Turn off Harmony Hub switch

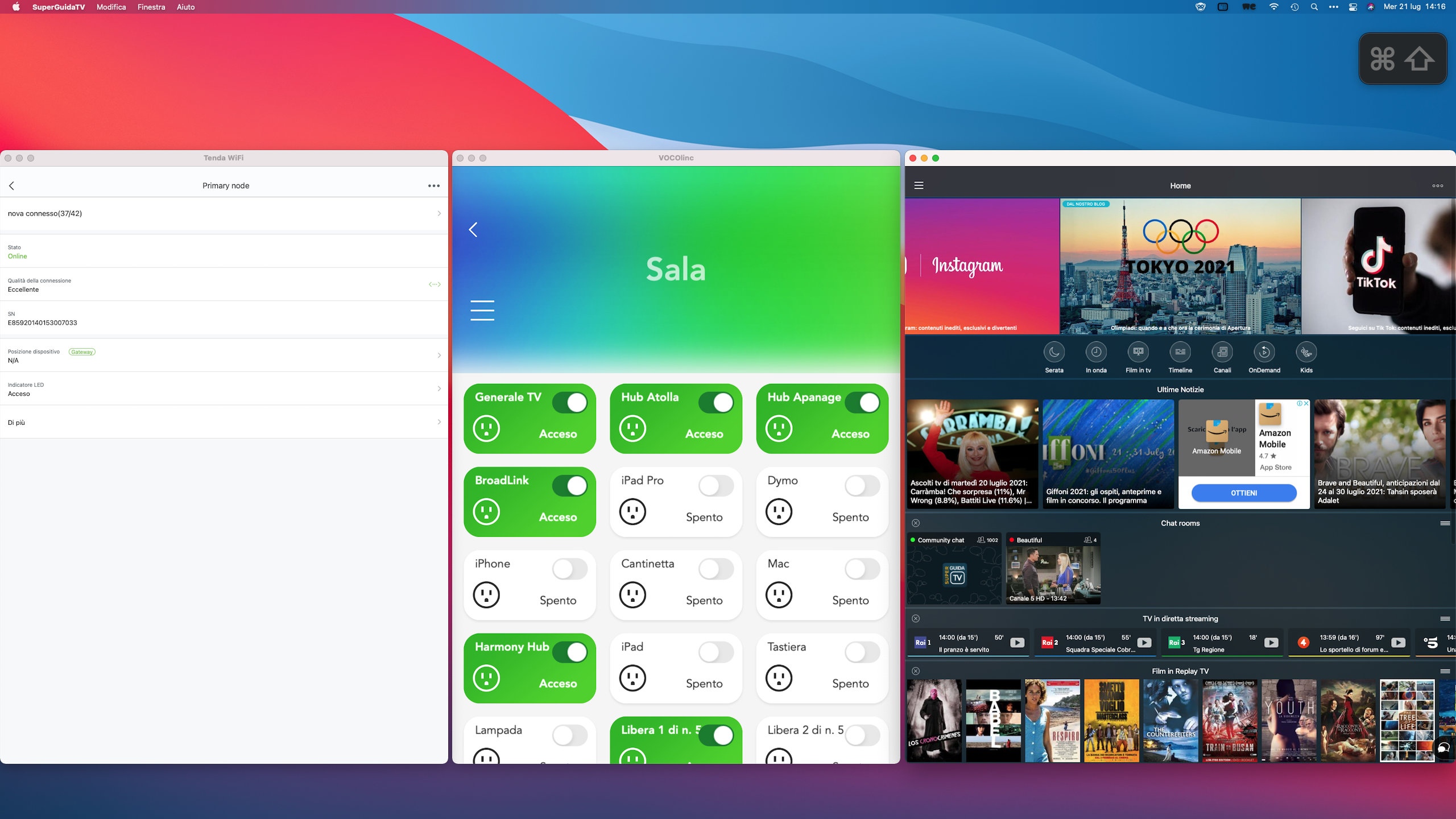pos(569,652)
